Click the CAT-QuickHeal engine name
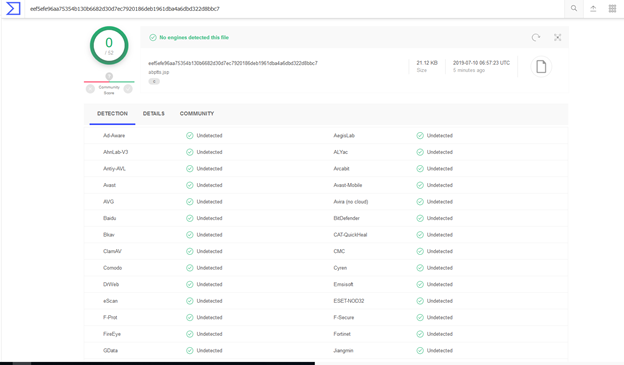The height and width of the screenshot is (365, 624). coord(350,235)
